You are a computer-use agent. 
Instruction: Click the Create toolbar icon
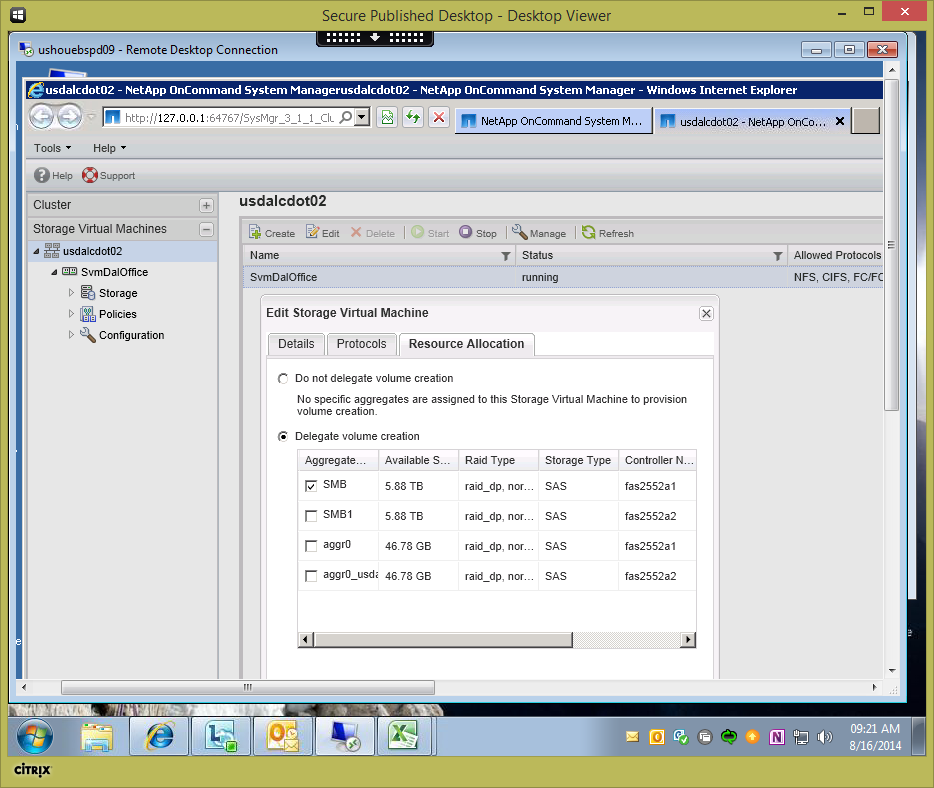[256, 233]
